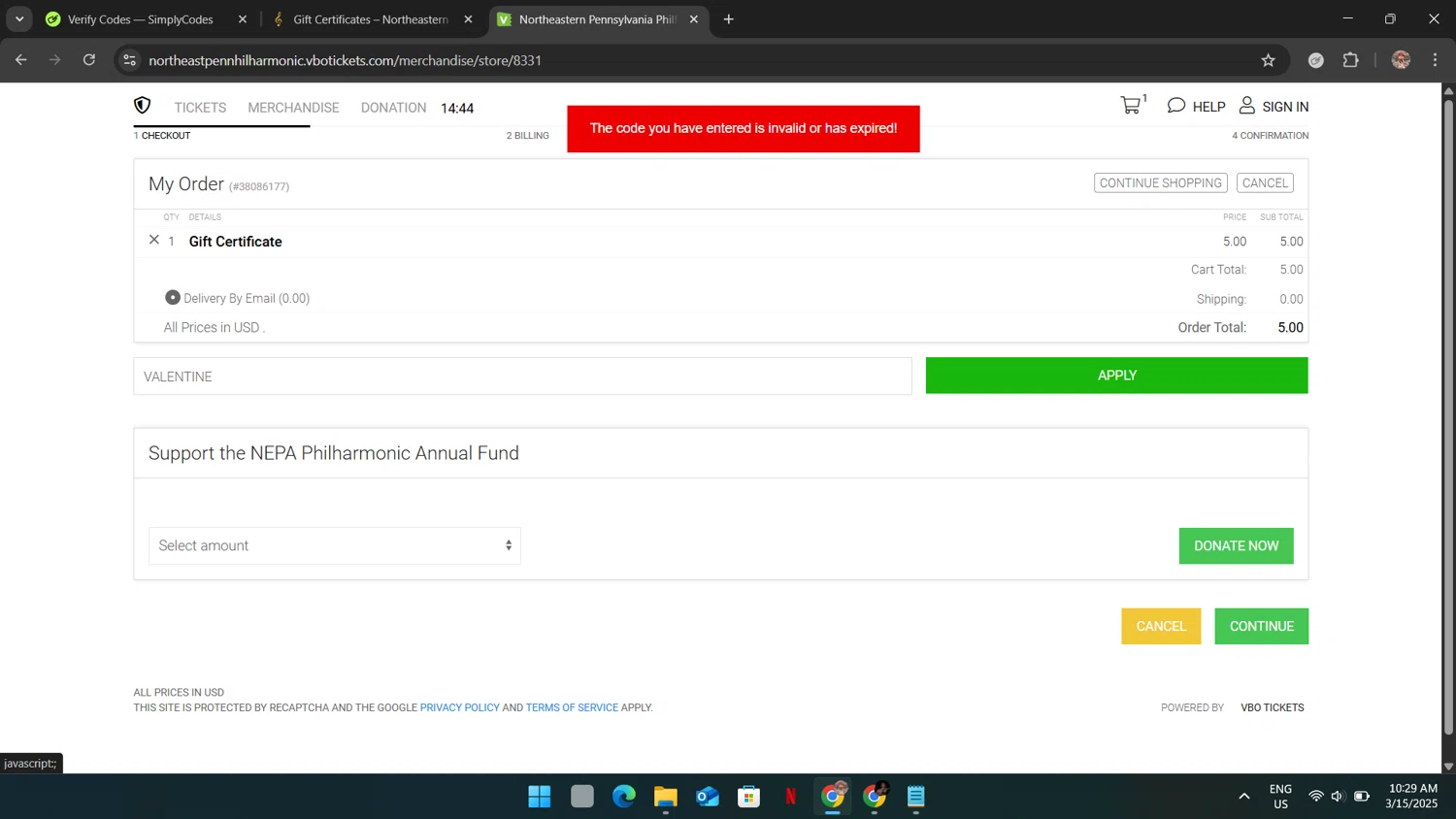
Task: Click the browser address bar URL
Action: click(x=345, y=60)
